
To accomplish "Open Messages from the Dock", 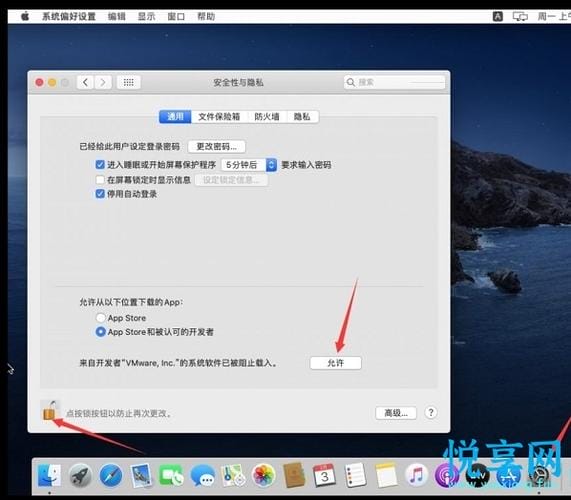I will tap(202, 475).
